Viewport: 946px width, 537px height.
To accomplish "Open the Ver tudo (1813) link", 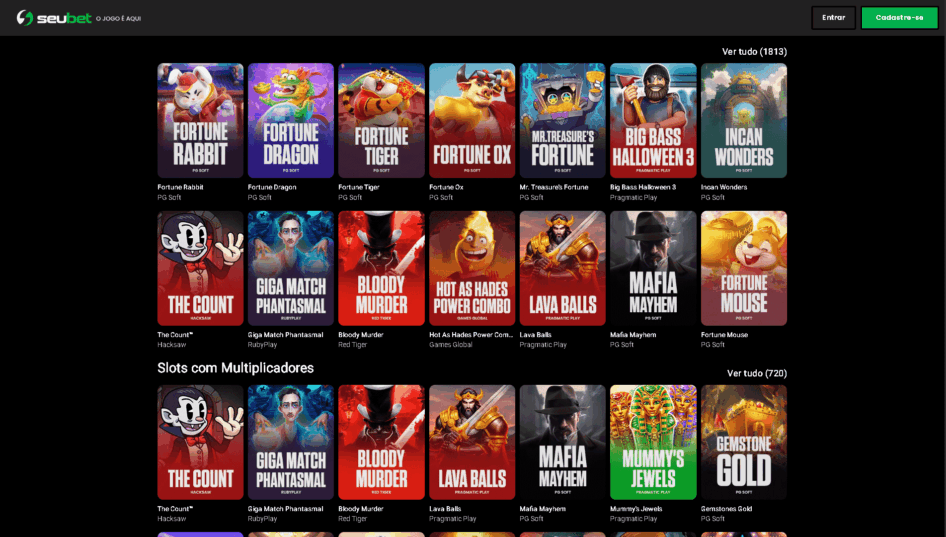I will (x=754, y=52).
